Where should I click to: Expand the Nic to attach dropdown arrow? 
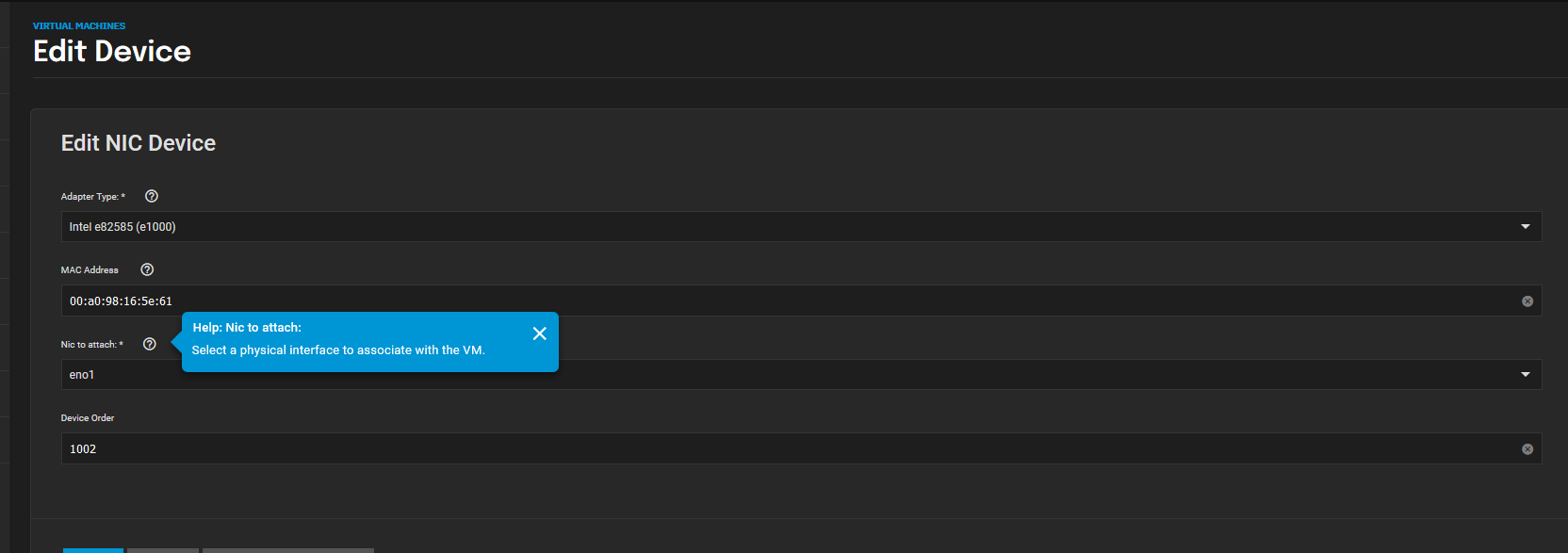[x=1526, y=375]
